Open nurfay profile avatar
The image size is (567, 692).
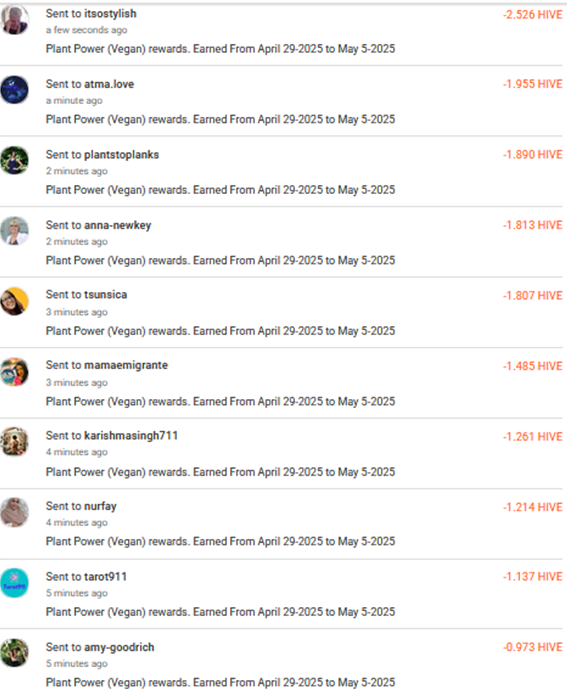pos(15,512)
